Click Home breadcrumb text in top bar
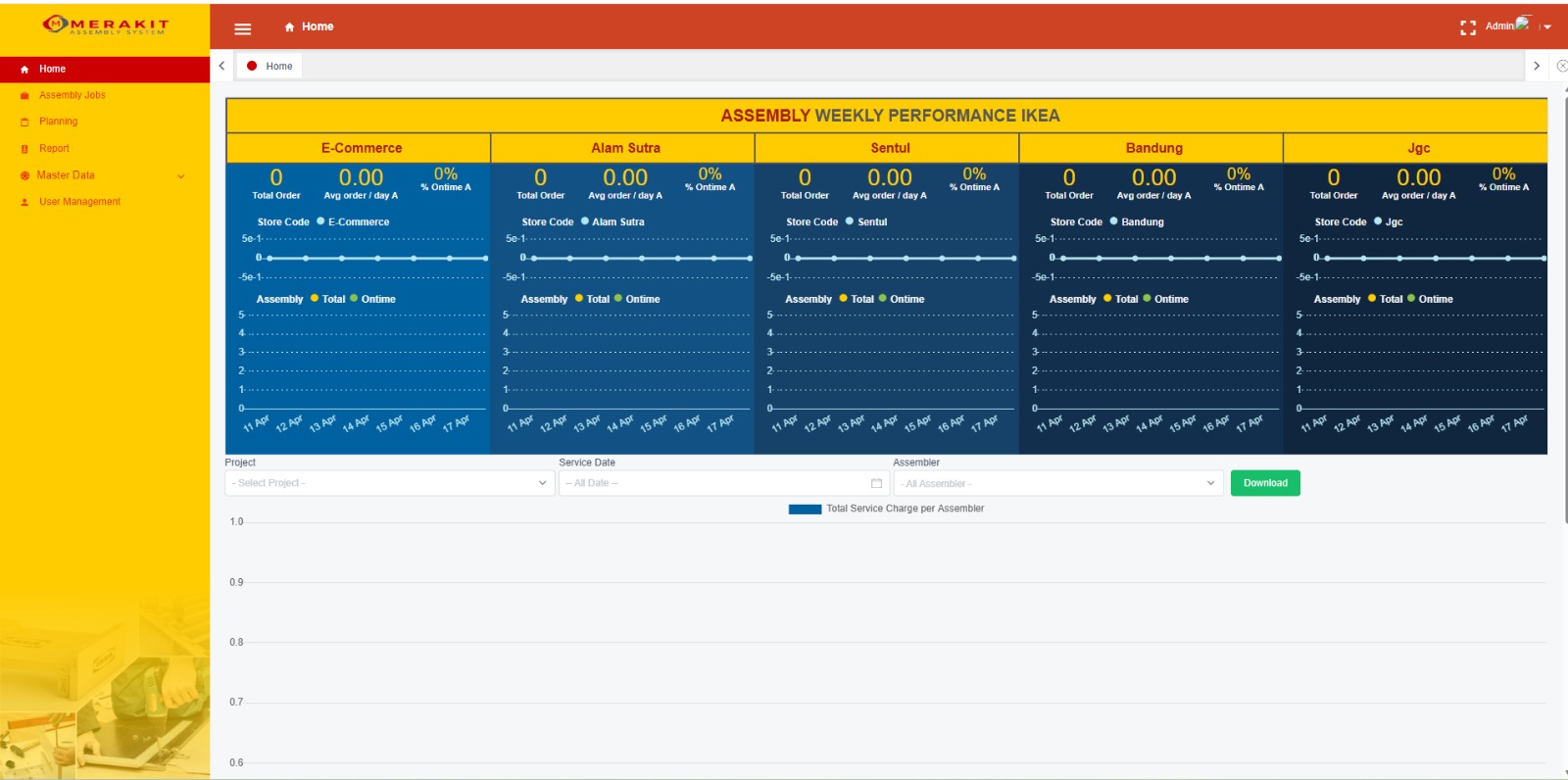Screen dimensions: 1568x780 [318, 27]
